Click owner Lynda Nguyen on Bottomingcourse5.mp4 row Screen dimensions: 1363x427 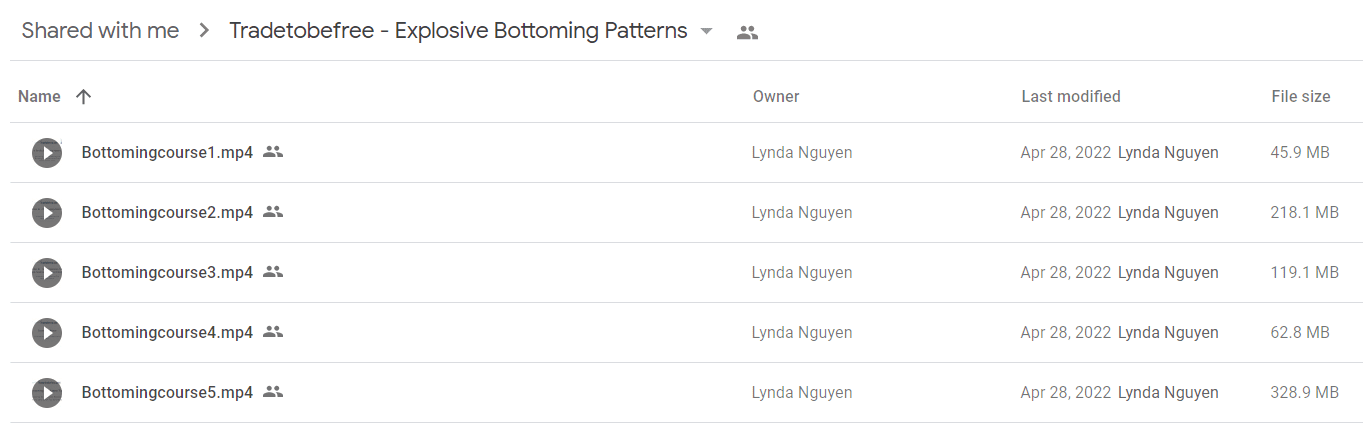point(802,393)
